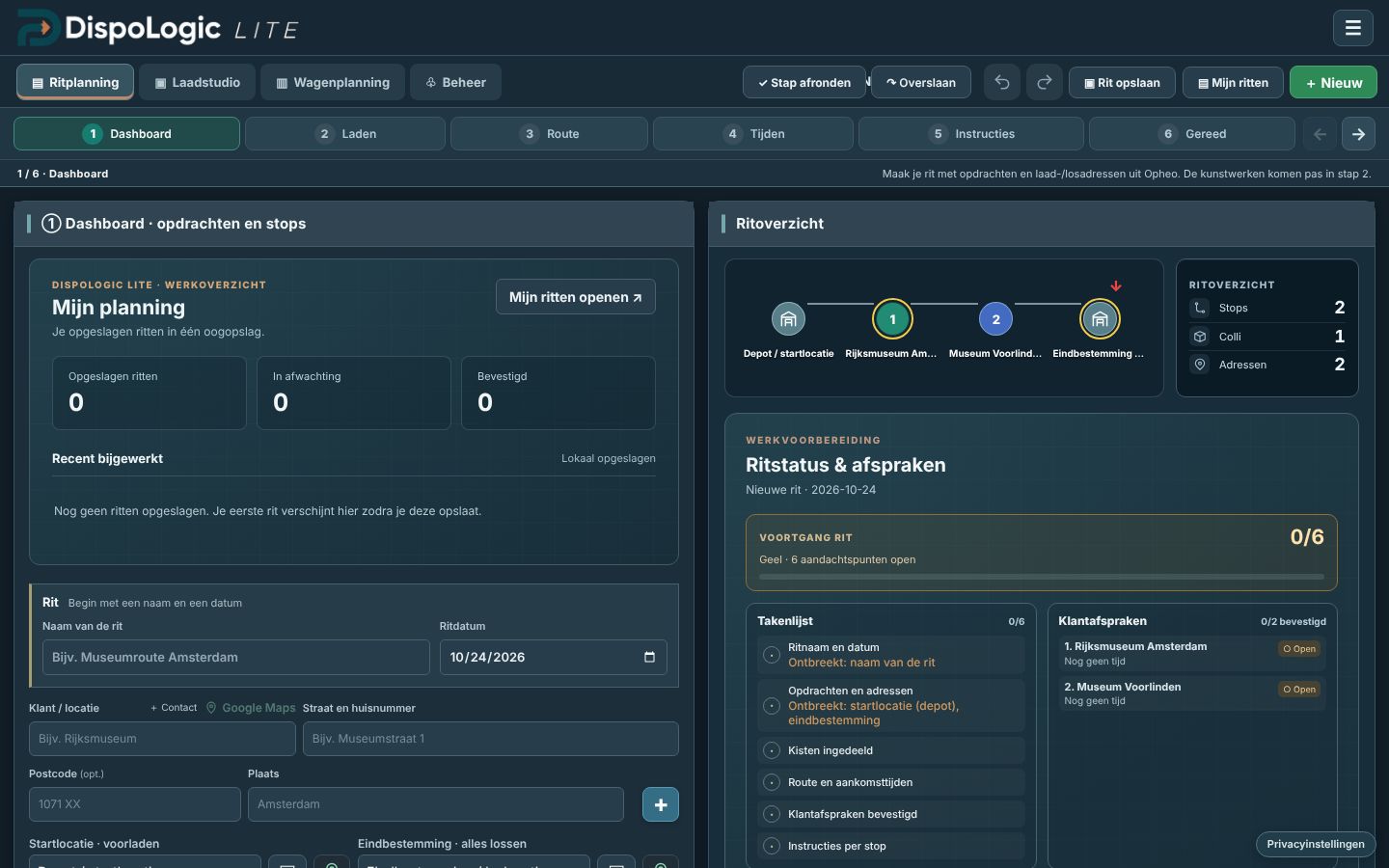Click the Voortgang rit progress bar
This screenshot has height=868, width=1389.
coord(1042,577)
